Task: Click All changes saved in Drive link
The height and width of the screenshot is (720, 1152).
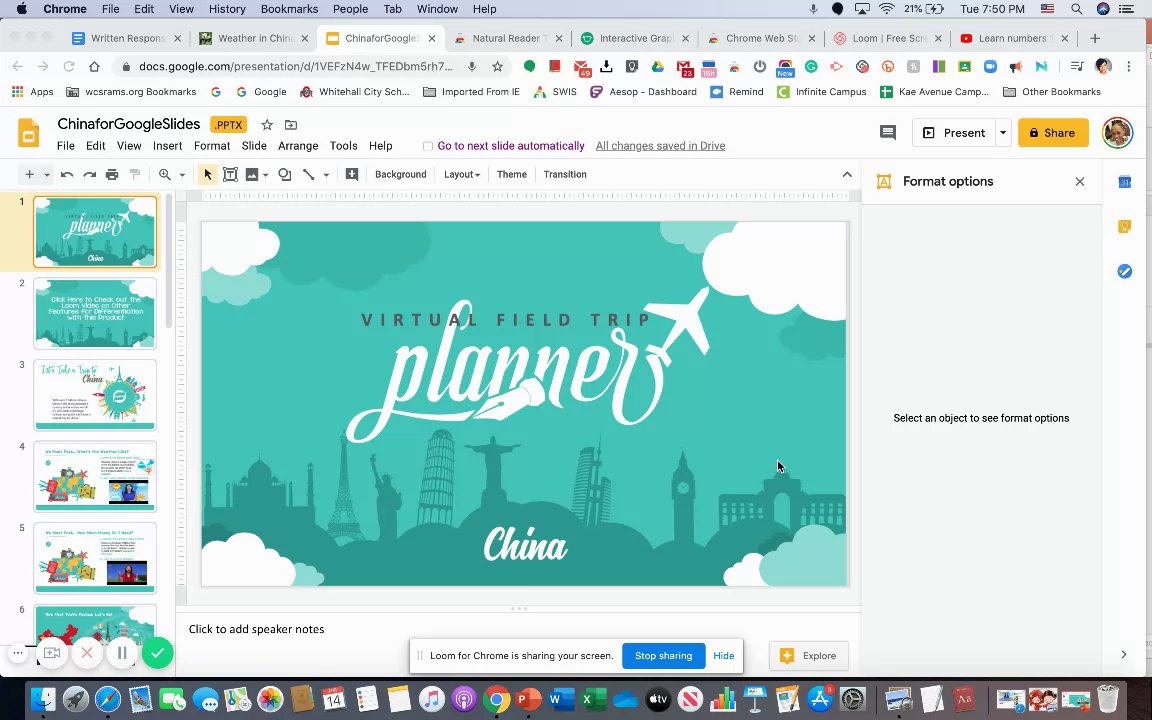Action: tap(660, 145)
